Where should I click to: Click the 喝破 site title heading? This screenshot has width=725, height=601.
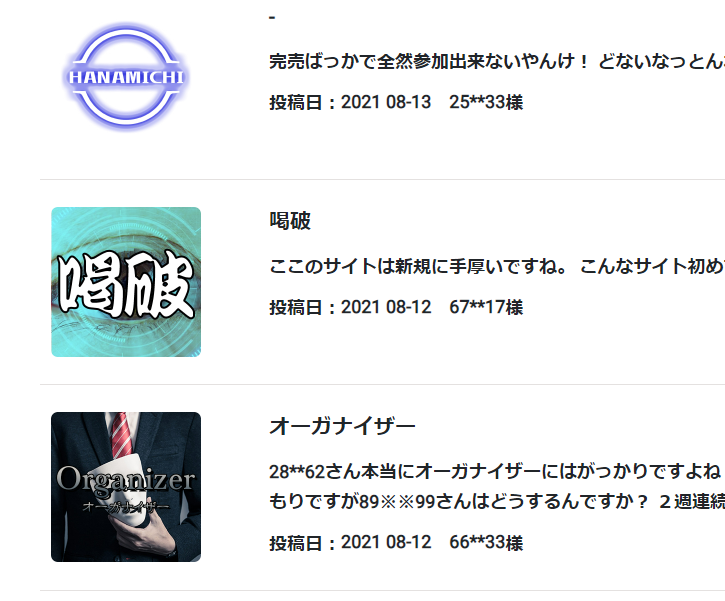(x=290, y=221)
